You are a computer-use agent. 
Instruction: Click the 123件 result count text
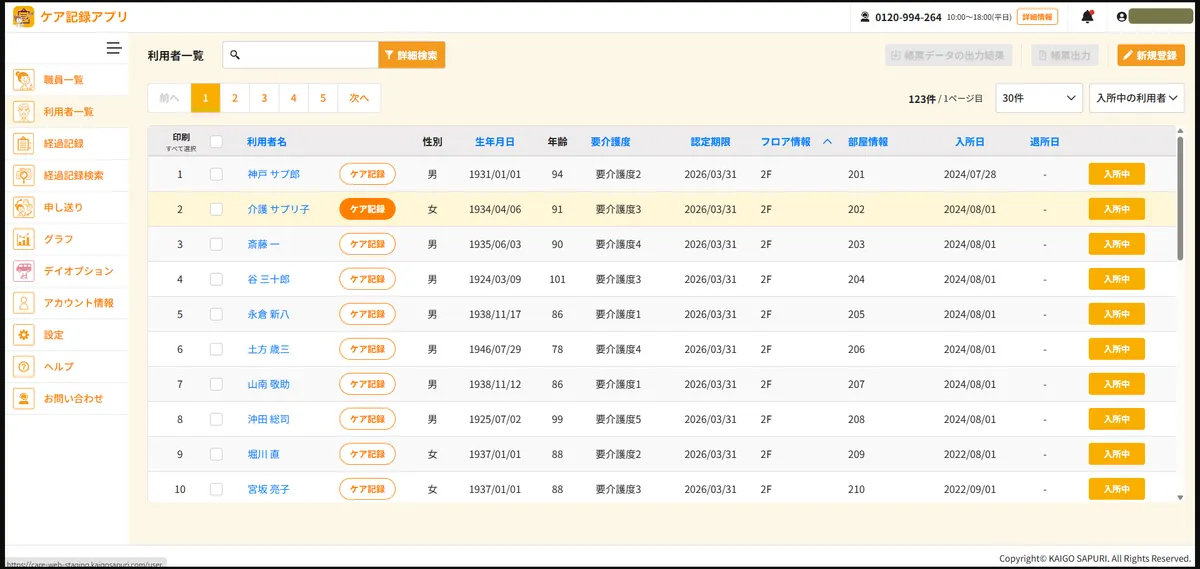pos(922,99)
